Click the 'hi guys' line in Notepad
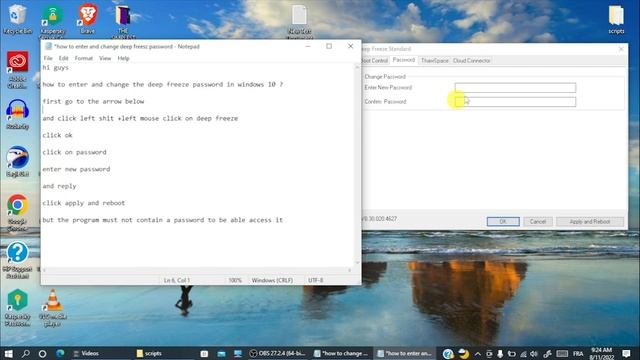The image size is (640, 360). (x=56, y=68)
